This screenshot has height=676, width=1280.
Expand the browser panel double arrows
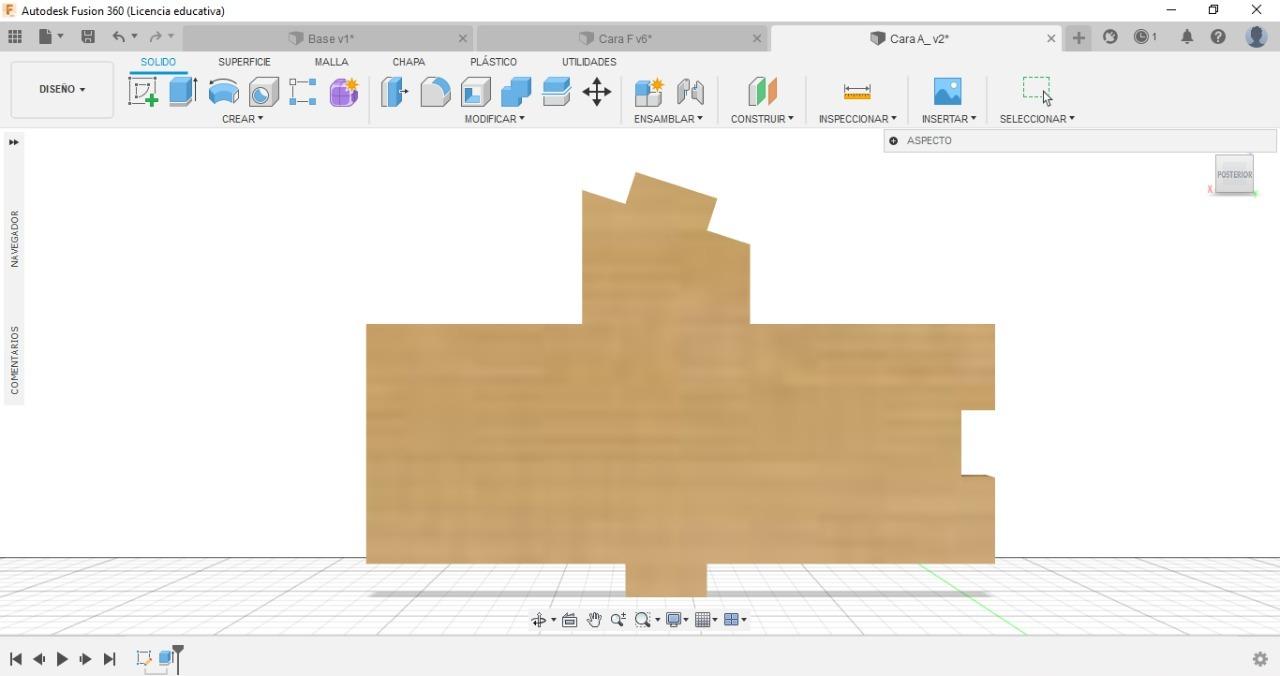(x=14, y=142)
